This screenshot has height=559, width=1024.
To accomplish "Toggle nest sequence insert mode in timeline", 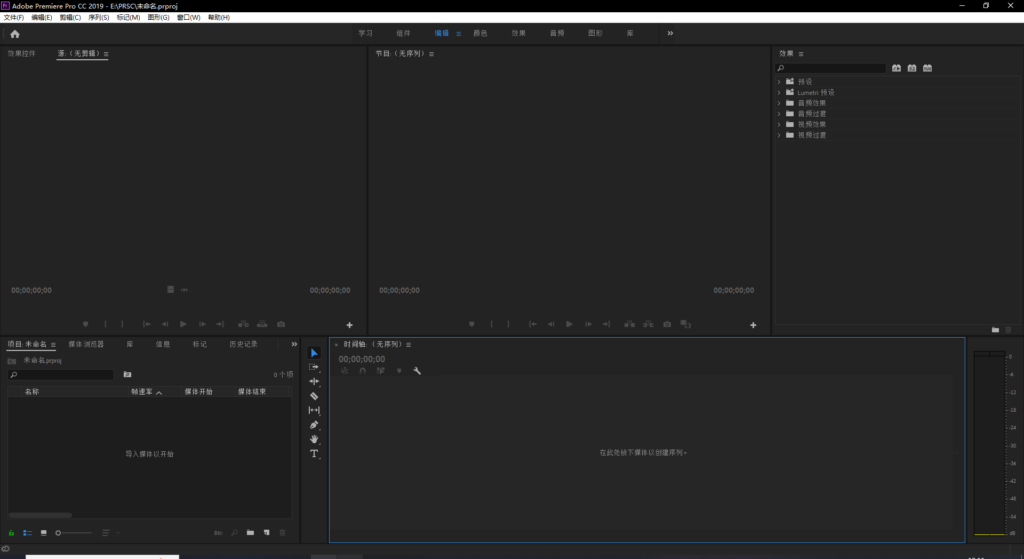I will (345, 371).
